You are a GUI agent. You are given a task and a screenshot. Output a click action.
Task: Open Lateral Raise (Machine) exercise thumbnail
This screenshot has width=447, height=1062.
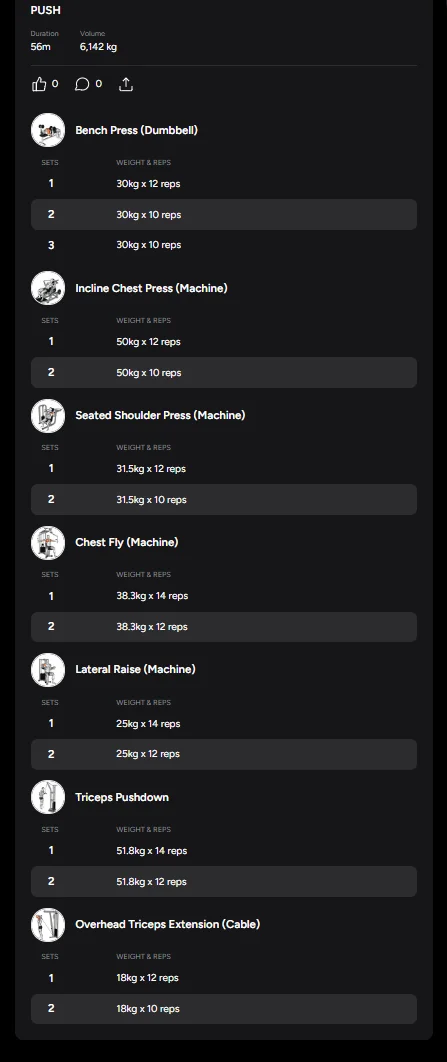click(x=48, y=669)
